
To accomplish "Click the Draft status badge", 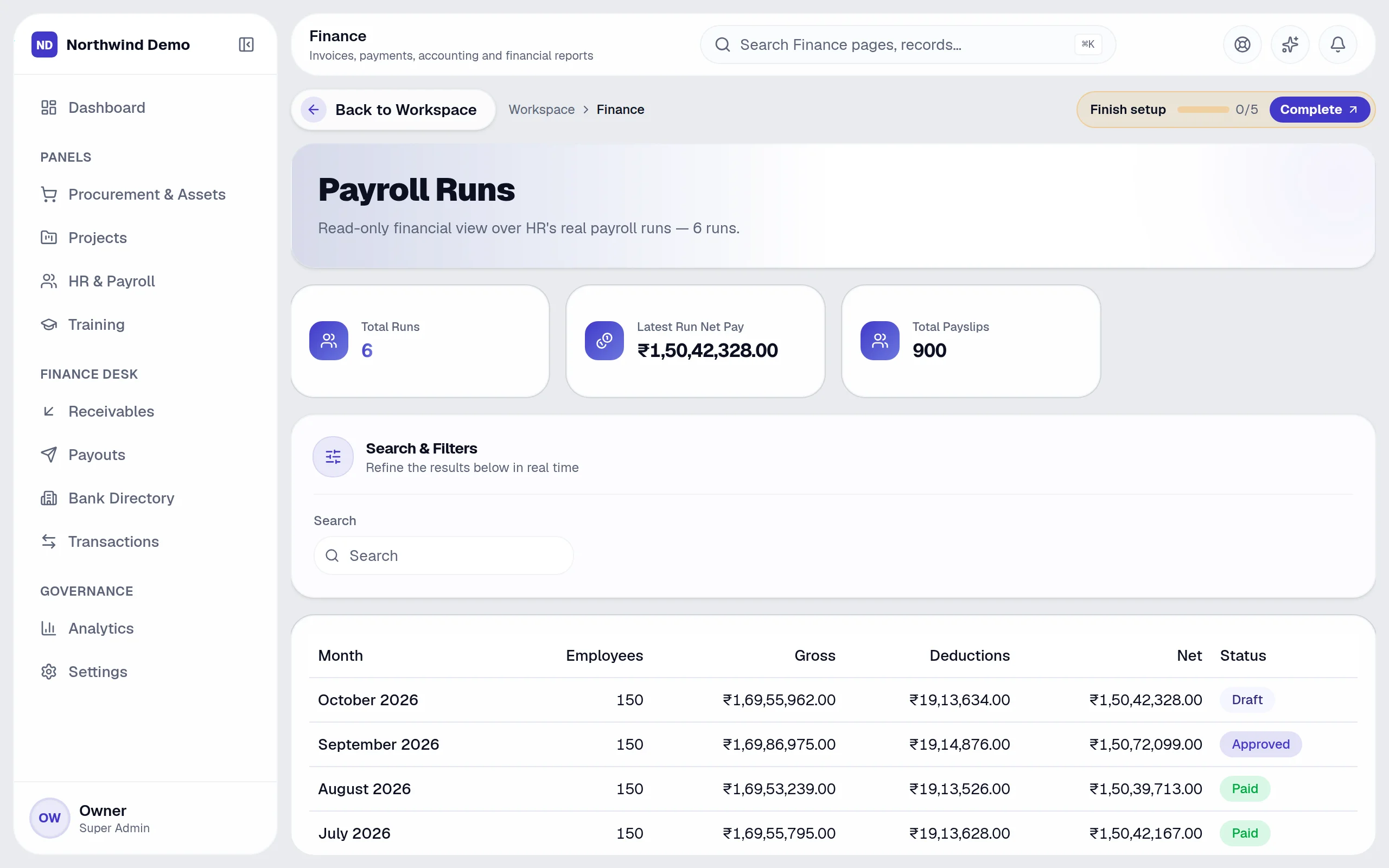I will tap(1247, 700).
